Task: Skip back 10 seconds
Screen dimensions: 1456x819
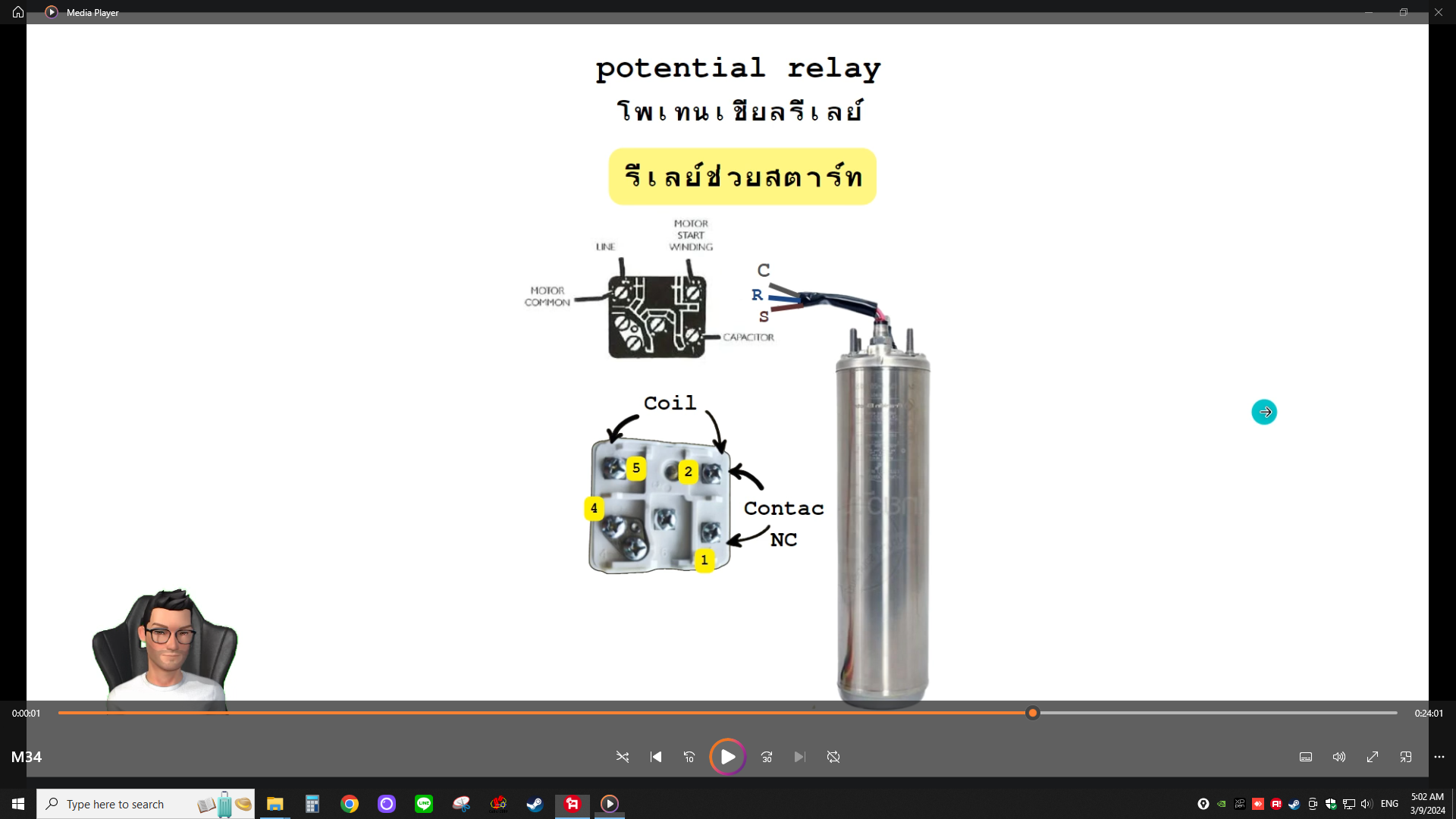Action: pos(689,757)
